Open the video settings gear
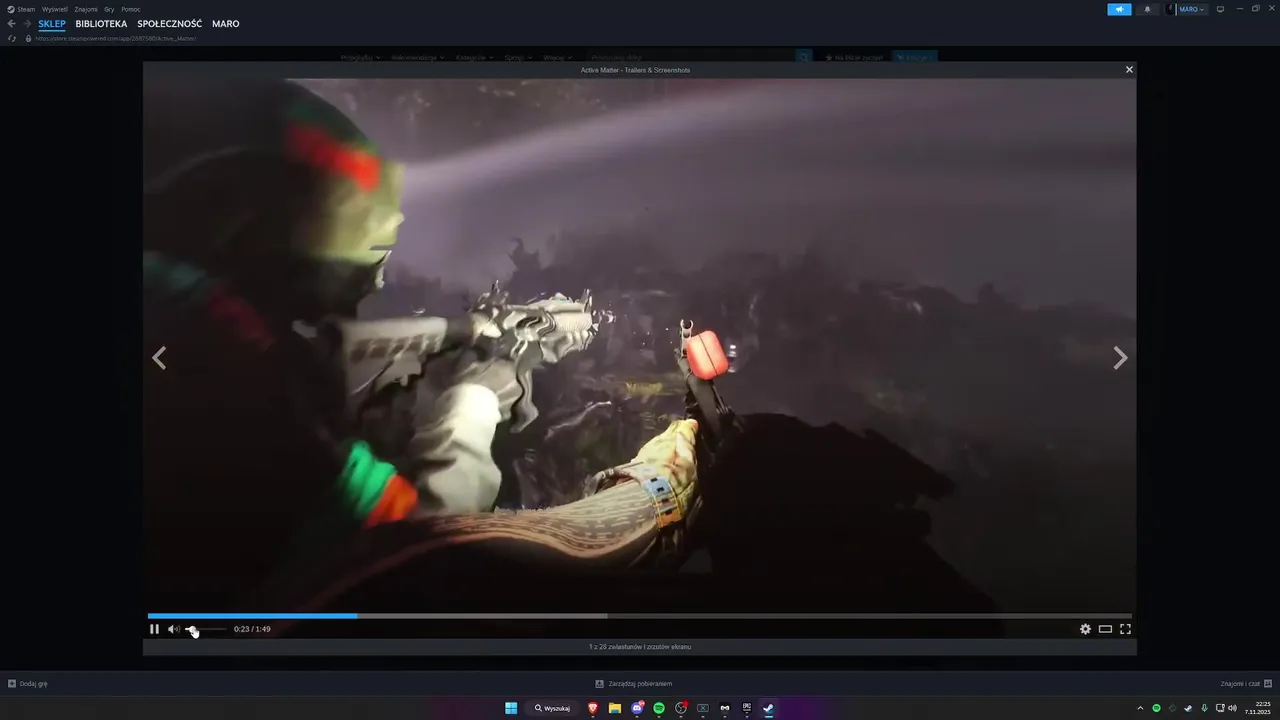Image resolution: width=1280 pixels, height=720 pixels. click(1085, 629)
